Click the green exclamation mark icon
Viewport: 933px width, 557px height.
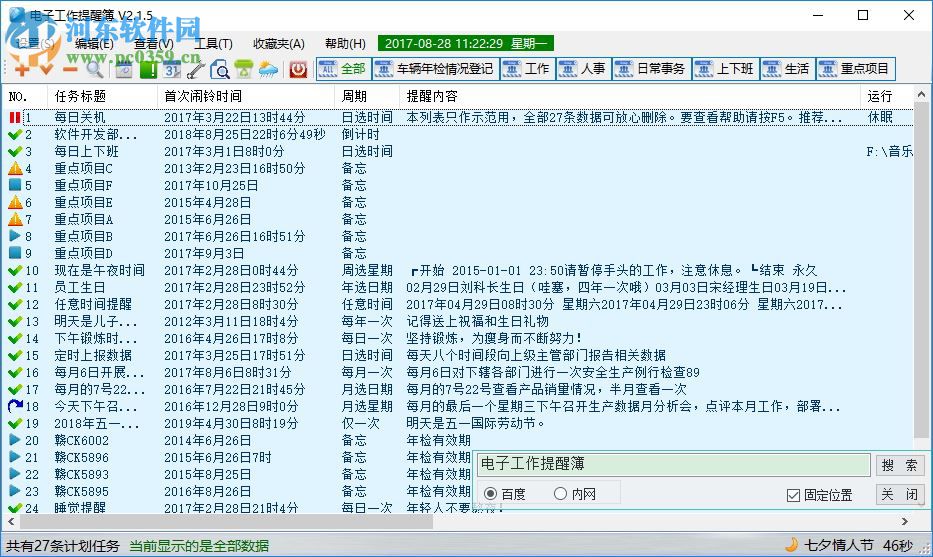pos(148,70)
